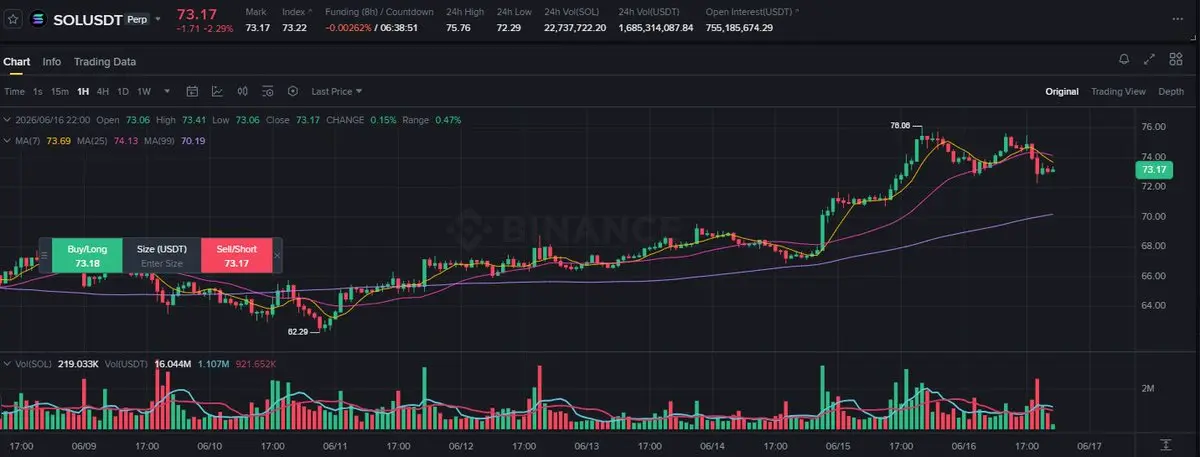Click the Range 0.47% value
Screen dimensions: 1200x457
448,120
